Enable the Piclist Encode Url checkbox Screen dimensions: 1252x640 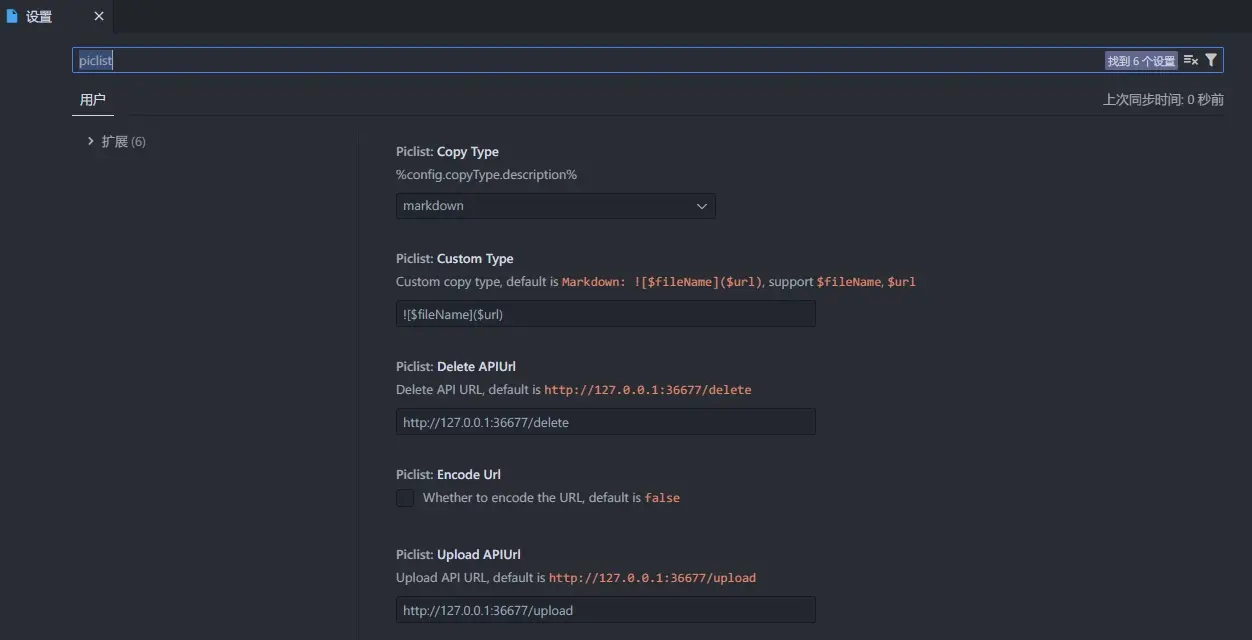(x=404, y=497)
